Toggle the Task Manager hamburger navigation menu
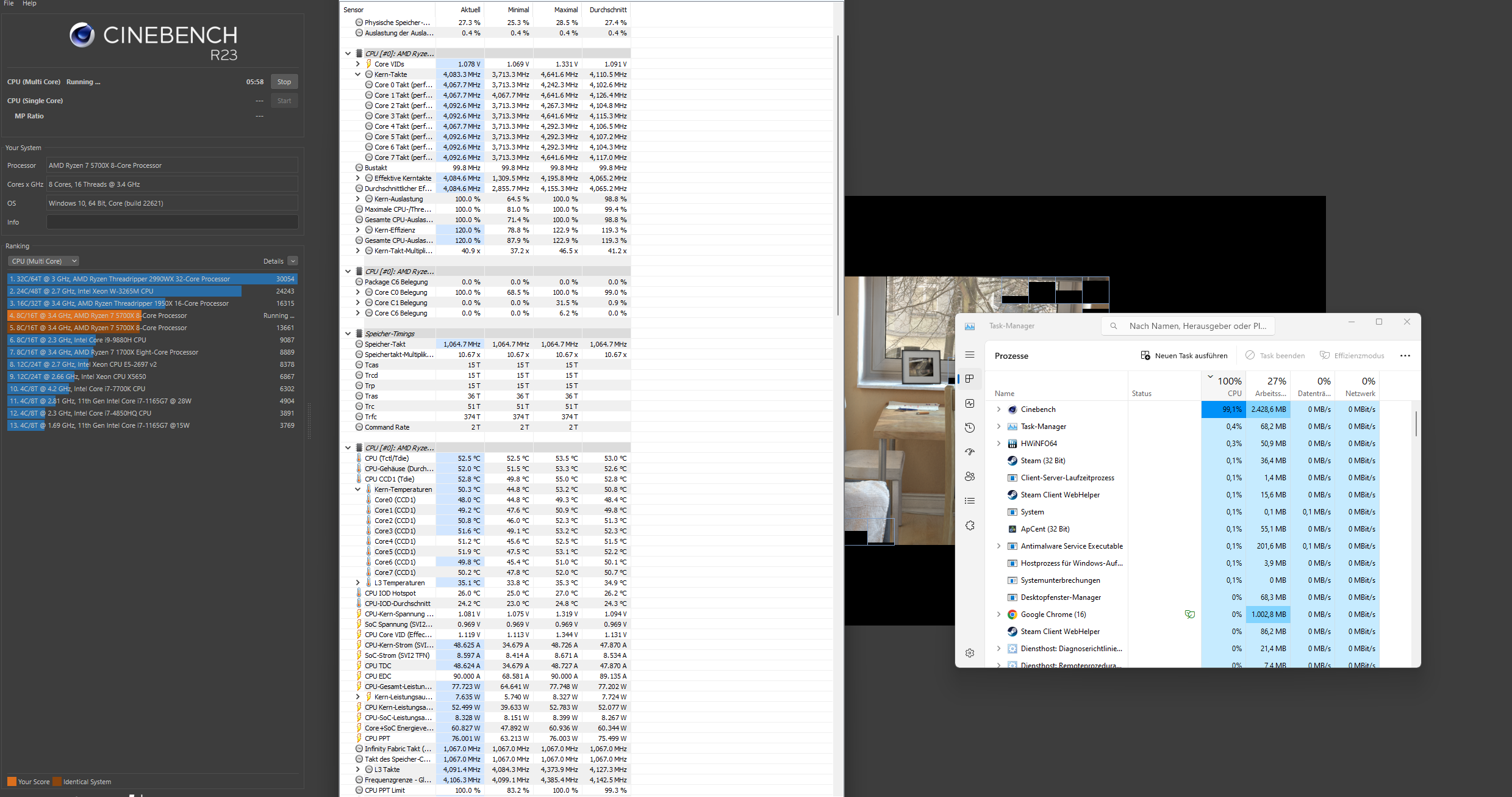 click(x=970, y=355)
